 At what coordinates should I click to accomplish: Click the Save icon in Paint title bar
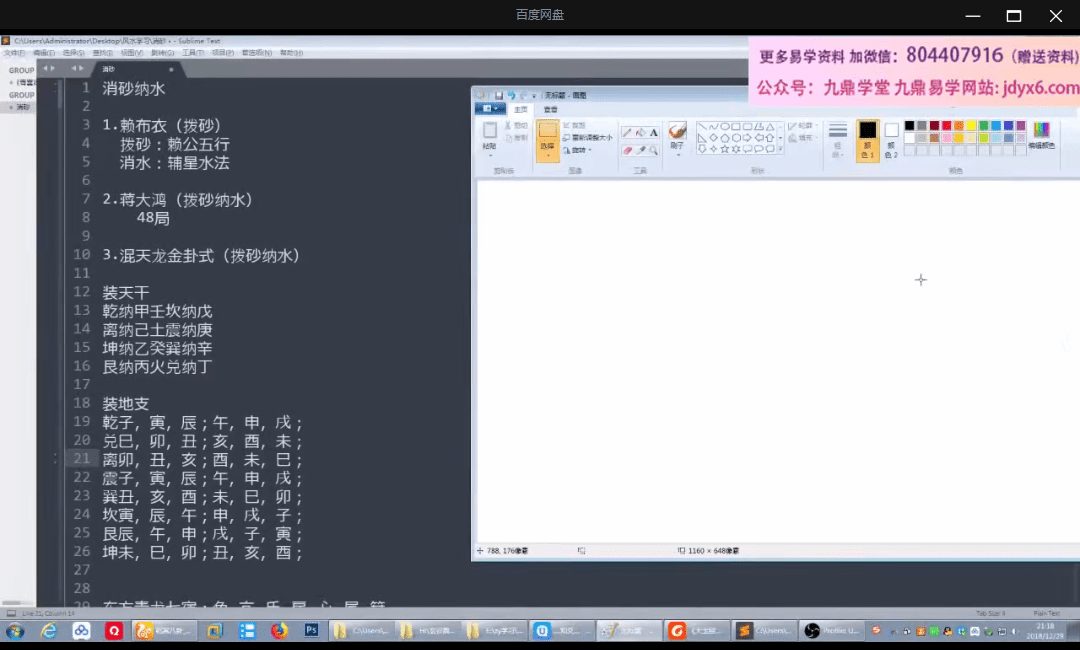[498, 95]
